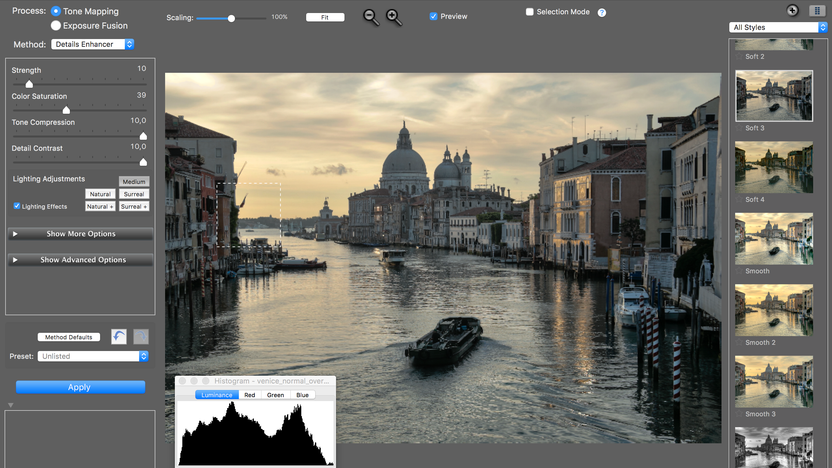Enable Selection Mode checkbox

click(x=530, y=12)
